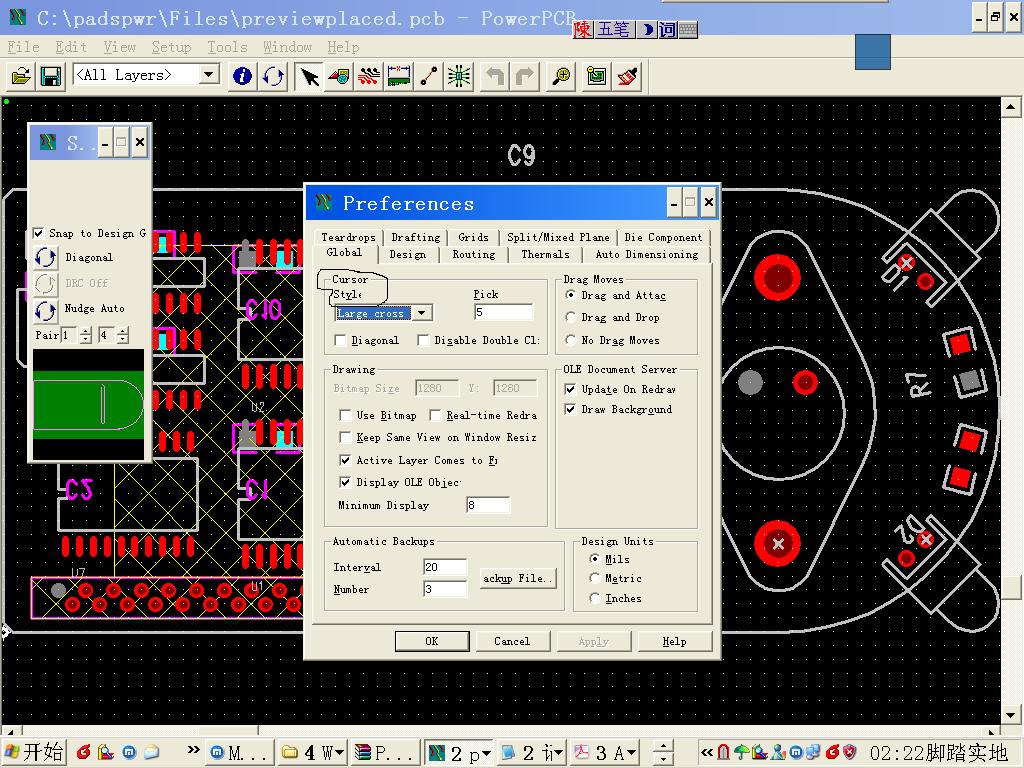Switch to the Routing tab
Viewport: 1024px width, 768px height.
click(x=473, y=254)
